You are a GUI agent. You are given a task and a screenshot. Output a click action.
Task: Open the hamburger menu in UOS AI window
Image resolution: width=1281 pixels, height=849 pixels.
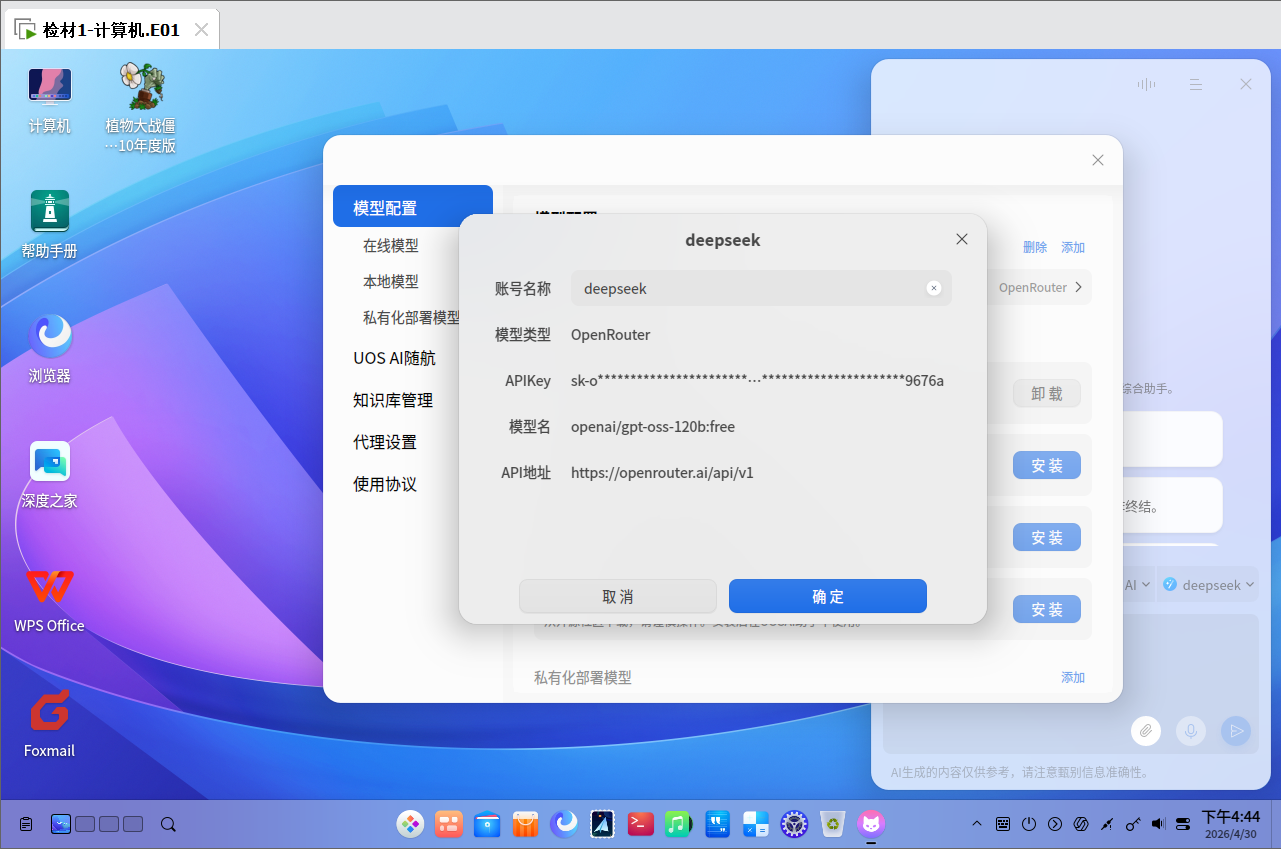[1196, 85]
